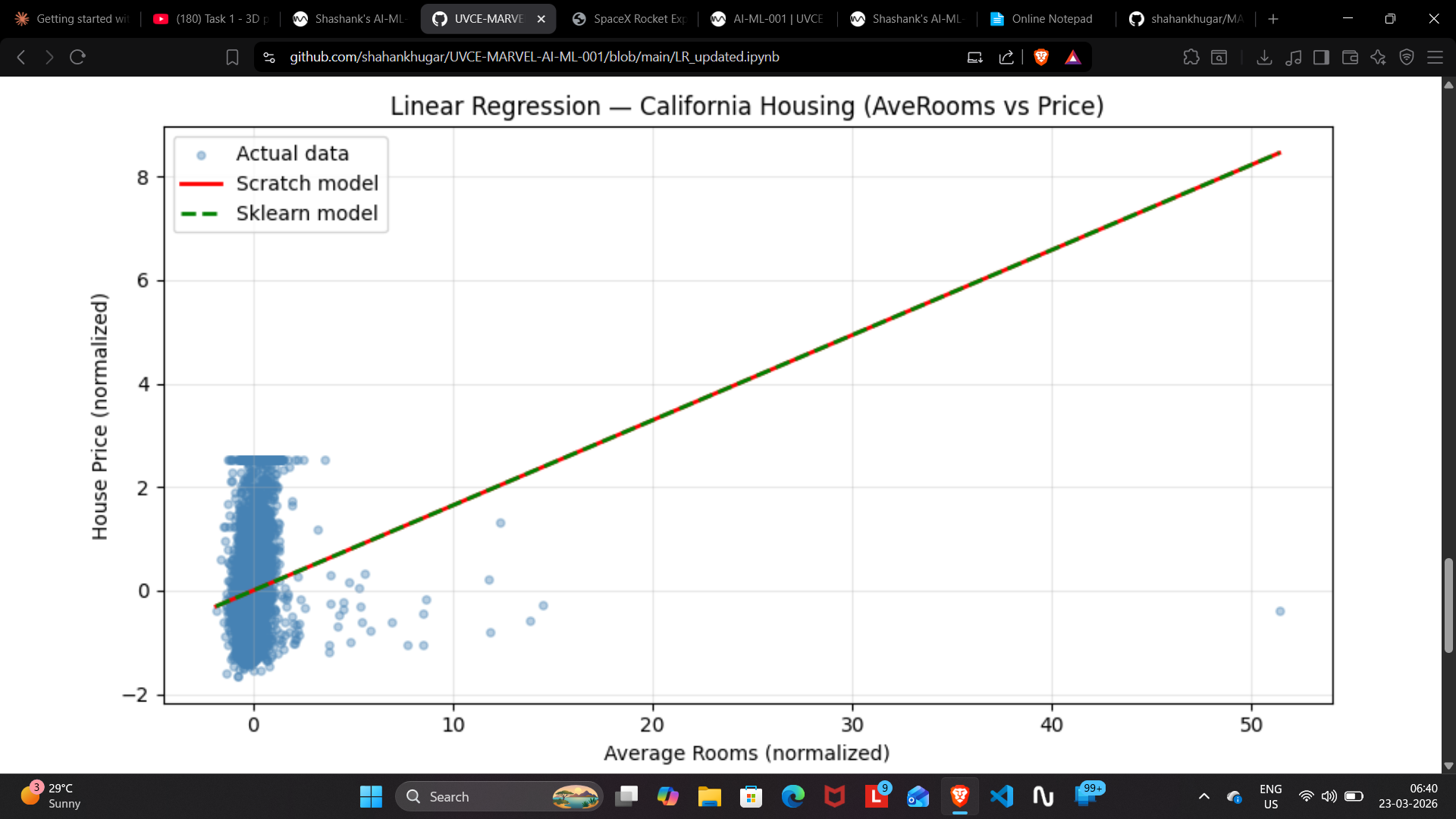The height and width of the screenshot is (819, 1456).
Task: Open the Brave Wallet icon
Action: coord(1350,57)
